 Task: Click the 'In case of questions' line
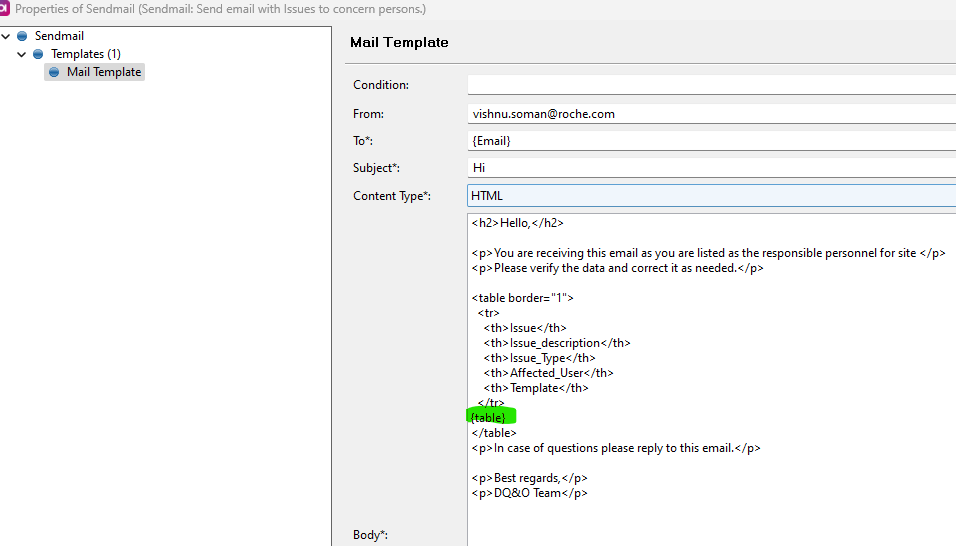click(x=616, y=448)
